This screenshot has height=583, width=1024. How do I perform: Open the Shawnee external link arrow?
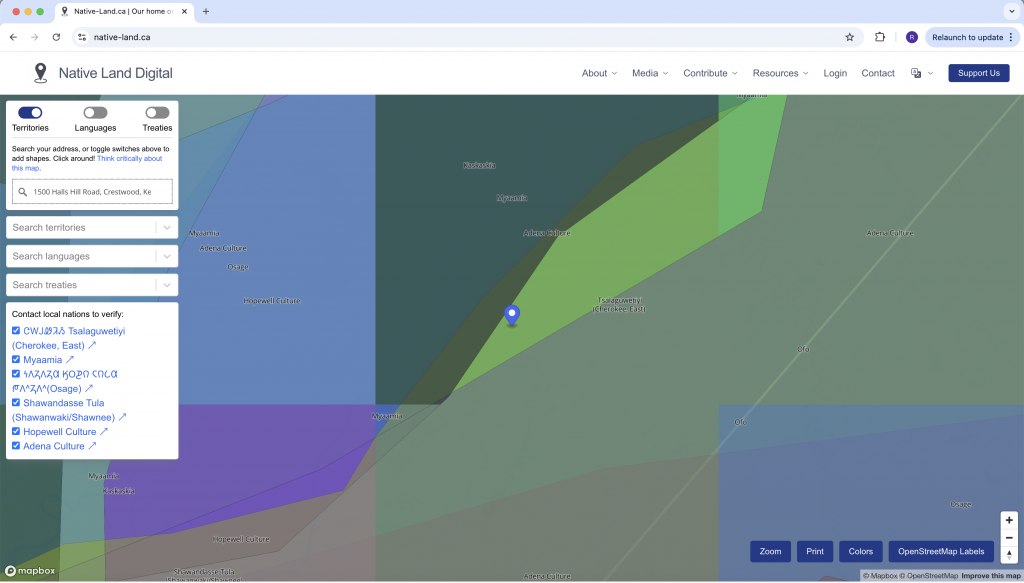point(122,417)
